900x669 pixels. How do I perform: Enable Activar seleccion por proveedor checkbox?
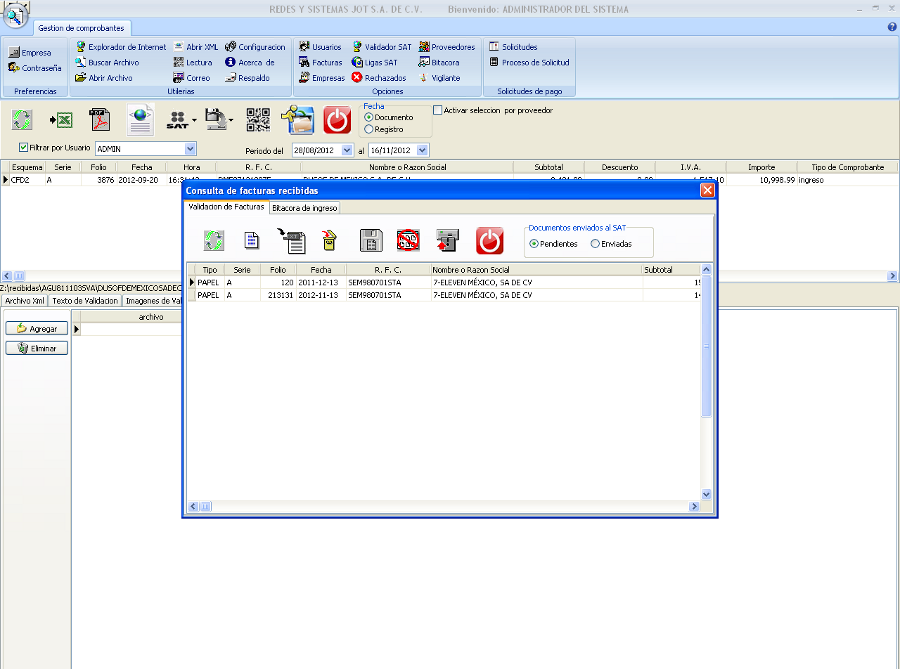click(438, 110)
